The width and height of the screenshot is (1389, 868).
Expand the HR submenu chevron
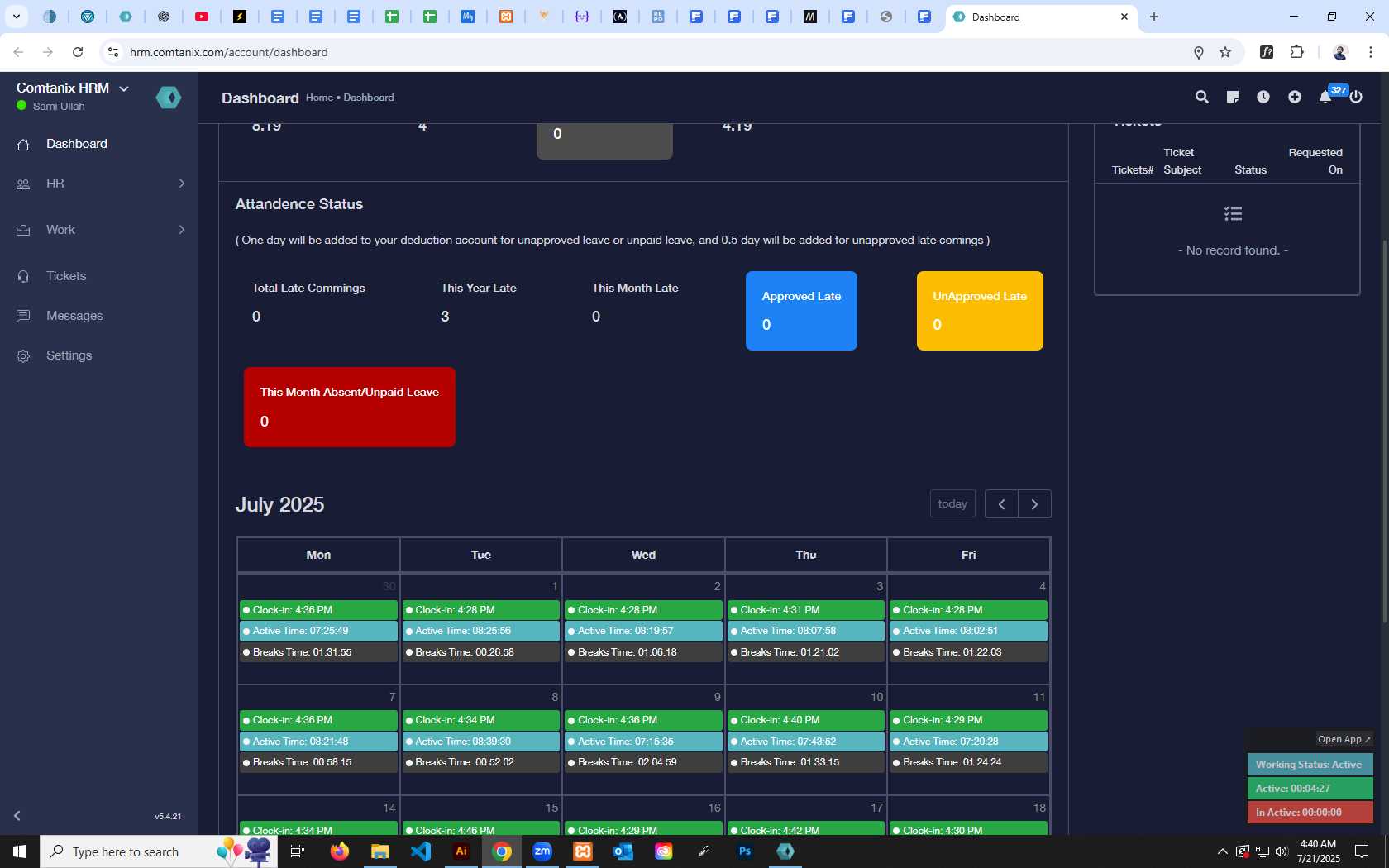coord(182,184)
